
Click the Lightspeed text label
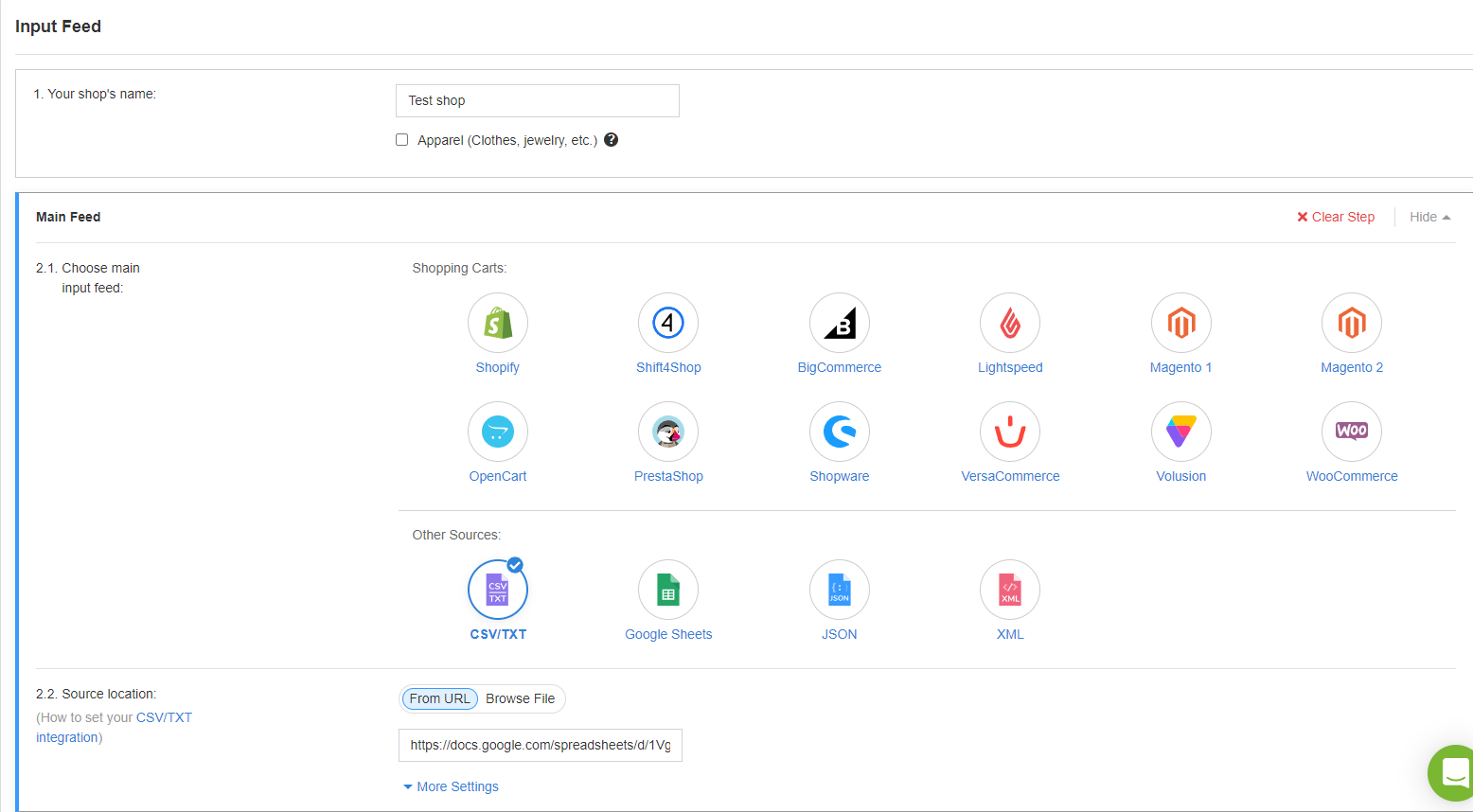(x=1010, y=367)
